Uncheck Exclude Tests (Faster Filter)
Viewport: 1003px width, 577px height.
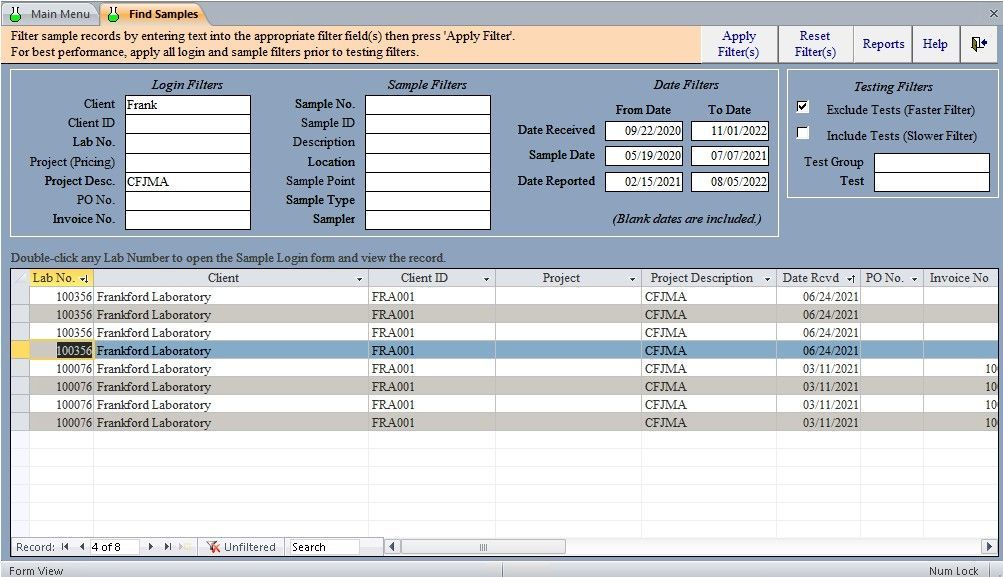click(803, 108)
